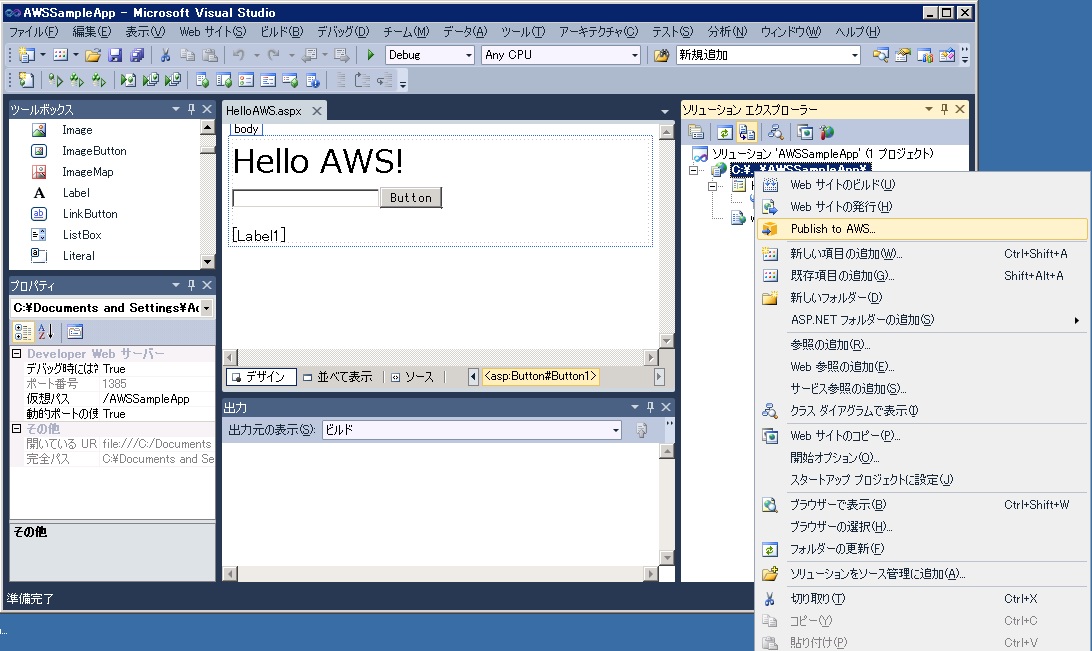Click the Toggle word wrap icon in Output panel
Image resolution: width=1092 pixels, height=651 pixels.
[641, 430]
